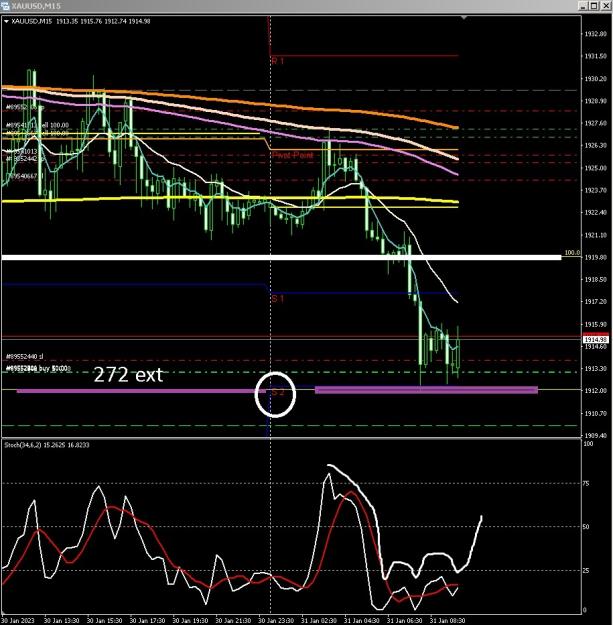Click the Stoch(34,6,2) indicator label
Screen dimensions: 613x625
[47, 445]
